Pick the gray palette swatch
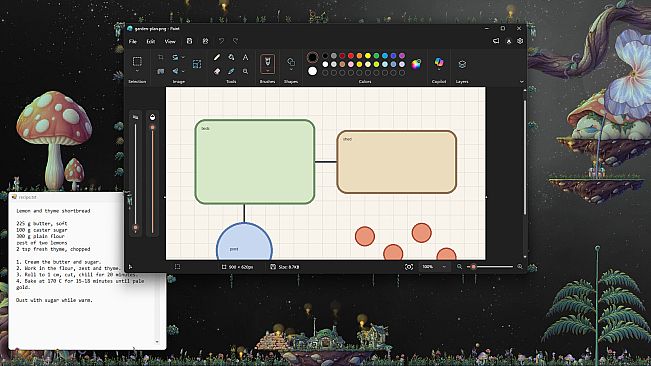Screen dimensions: 651x366 click(334, 56)
